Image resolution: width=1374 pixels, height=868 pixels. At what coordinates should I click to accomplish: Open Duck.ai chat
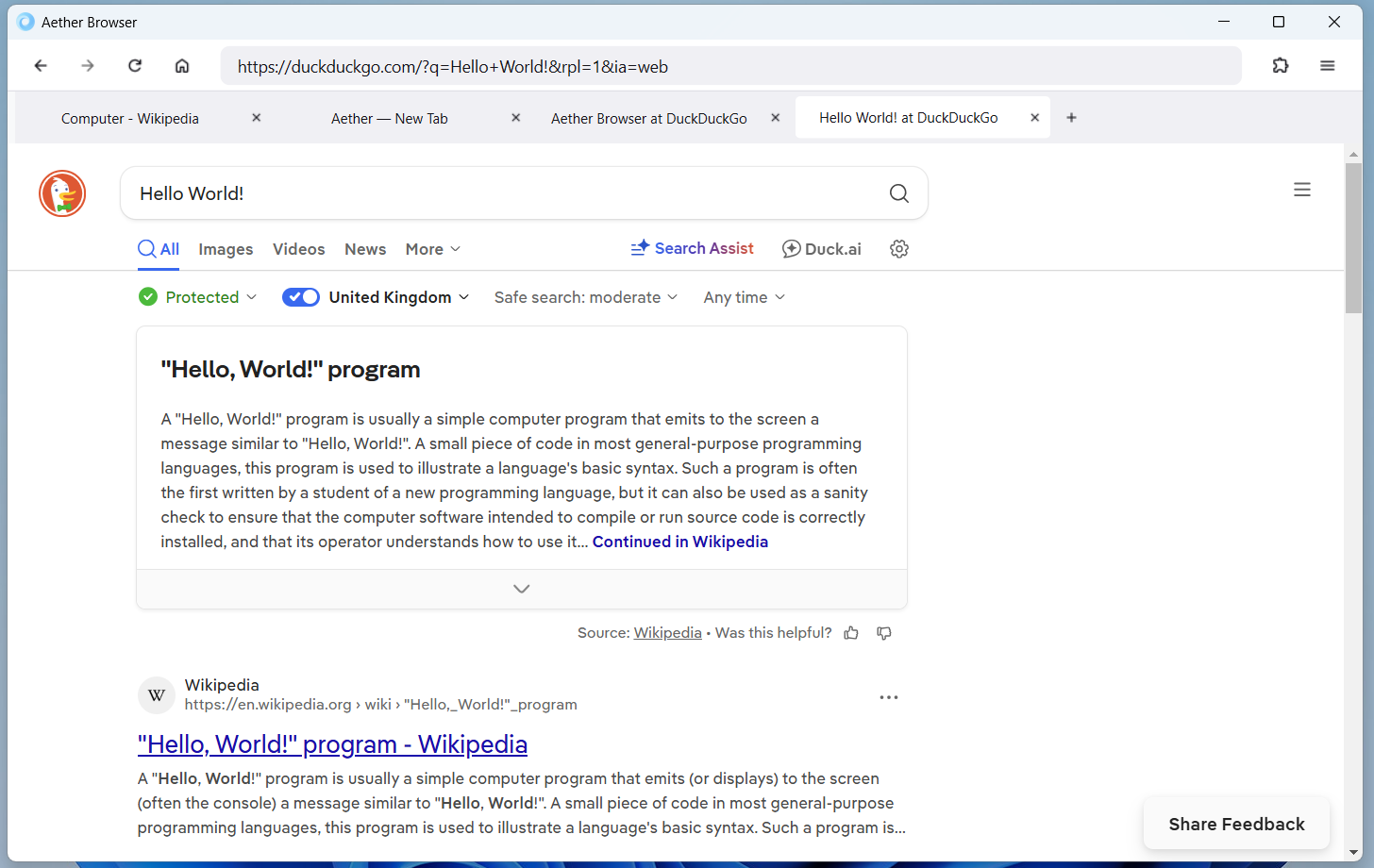[822, 249]
